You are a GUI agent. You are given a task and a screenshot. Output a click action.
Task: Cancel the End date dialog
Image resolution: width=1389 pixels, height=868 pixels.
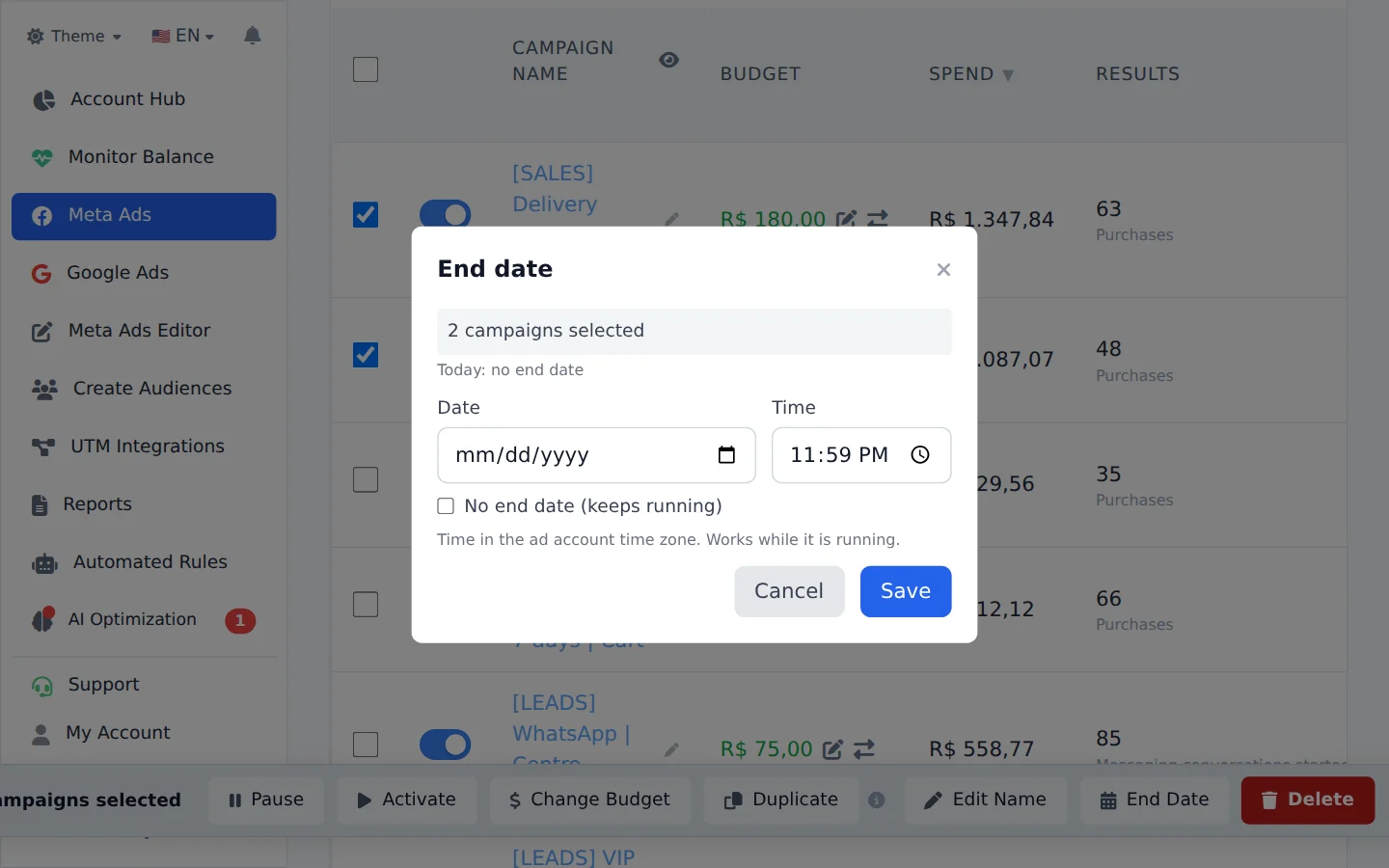click(x=789, y=591)
